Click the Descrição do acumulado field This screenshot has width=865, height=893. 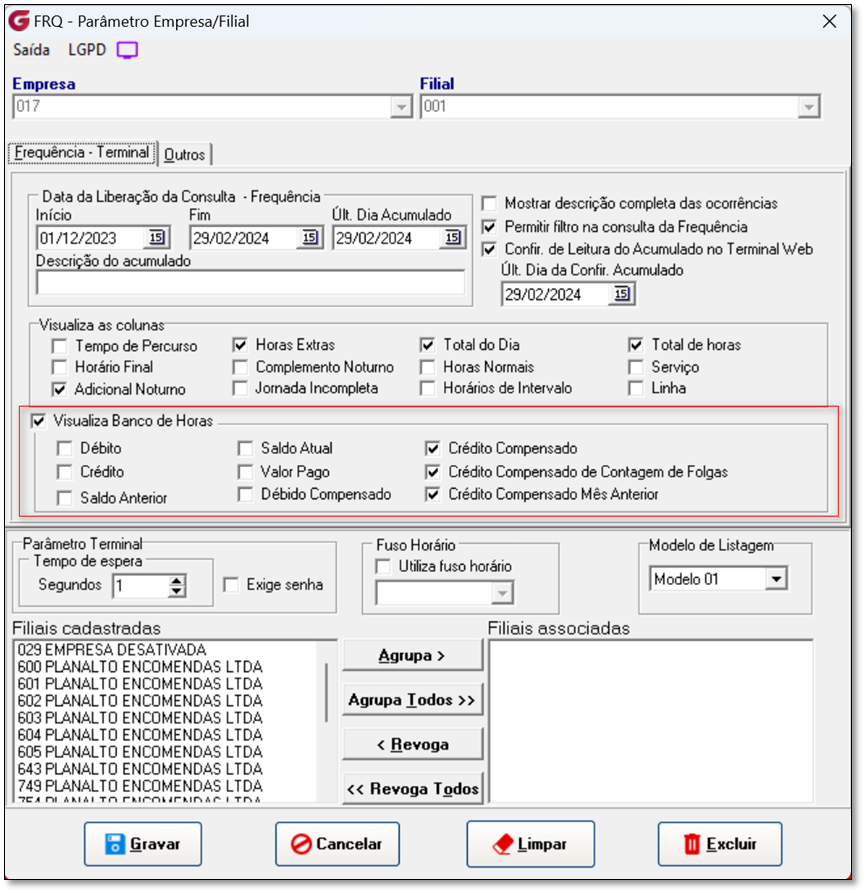tap(251, 282)
